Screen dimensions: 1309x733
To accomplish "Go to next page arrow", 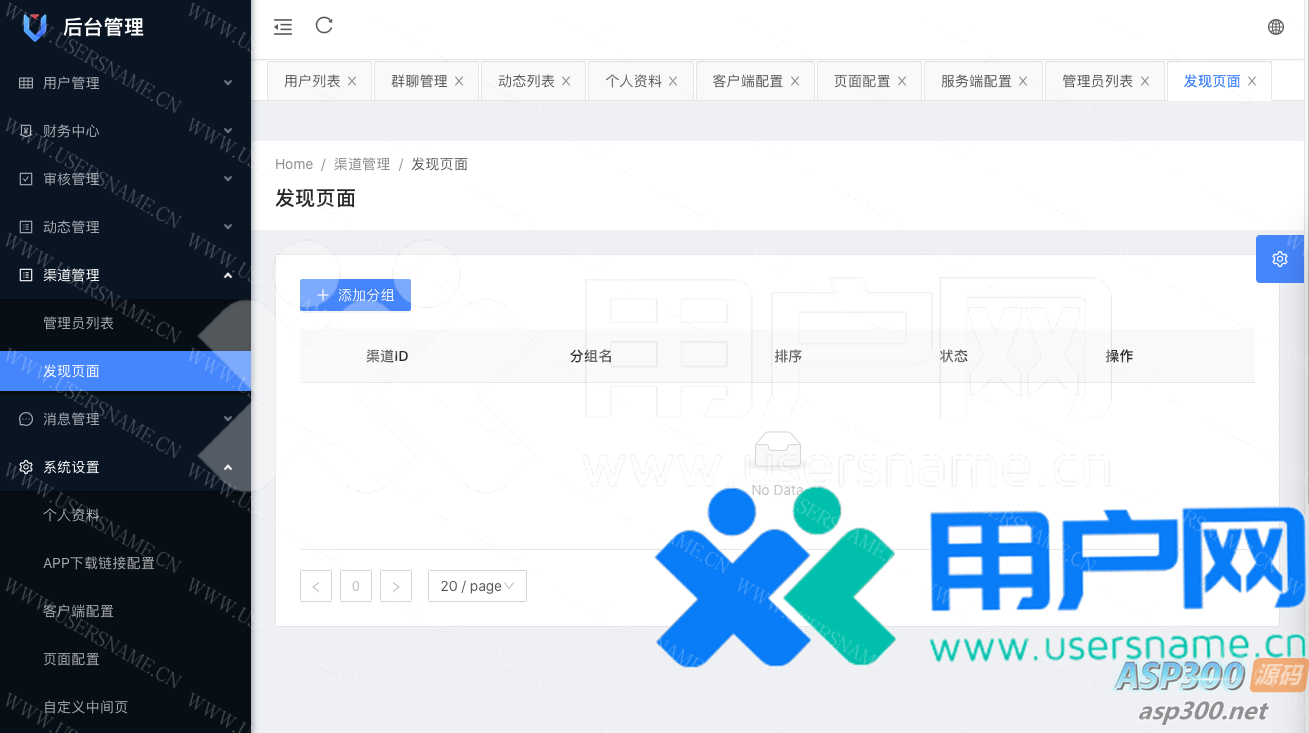I will click(x=396, y=586).
